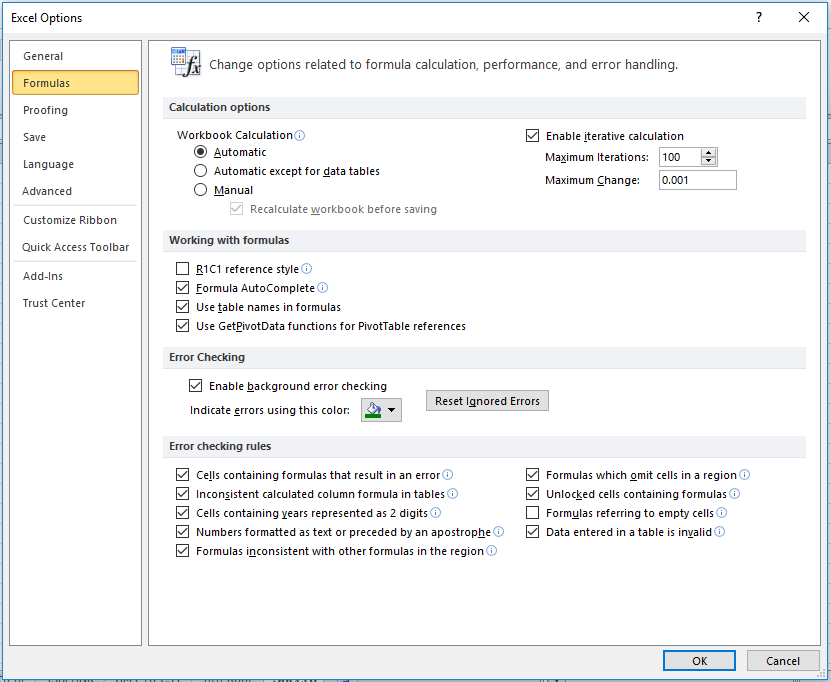Open the Add-Ins category

tap(75, 276)
